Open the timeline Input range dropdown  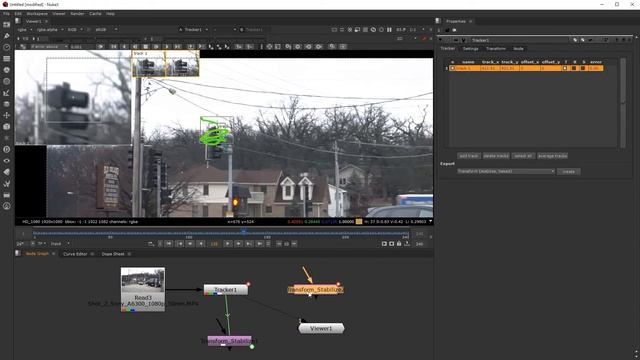point(60,244)
